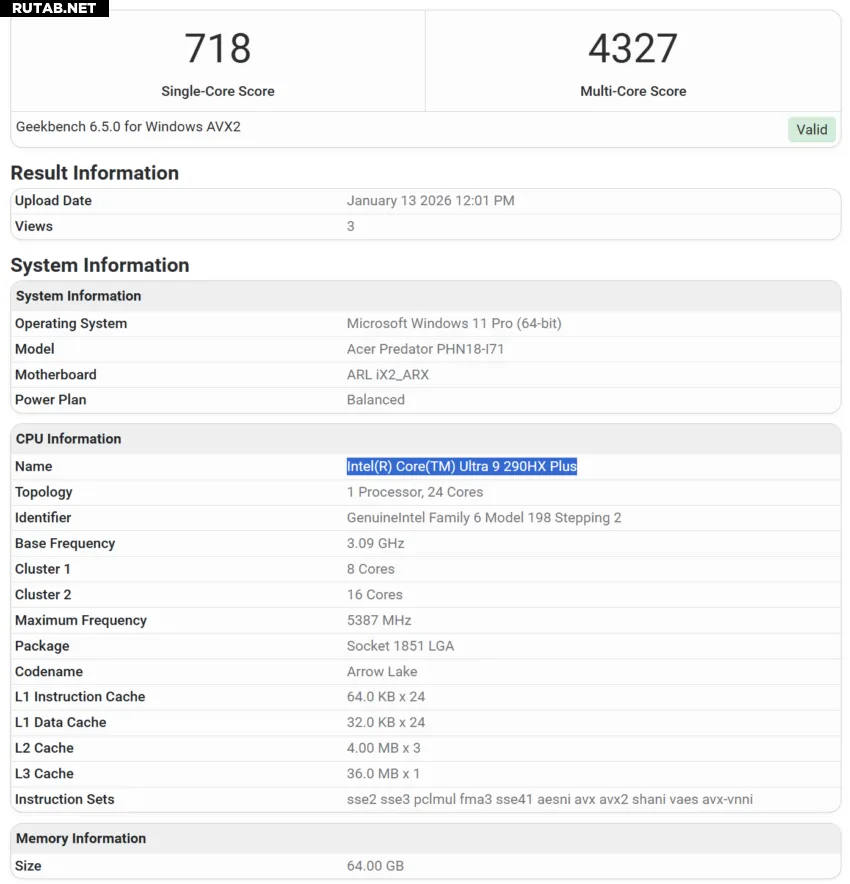The image size is (850, 884).
Task: Select the 4327 multi-core score number
Action: pyautogui.click(x=632, y=48)
